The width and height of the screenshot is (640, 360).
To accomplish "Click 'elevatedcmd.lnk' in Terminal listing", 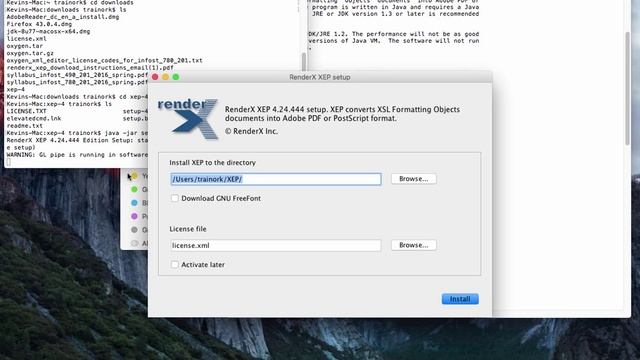I will coord(34,118).
